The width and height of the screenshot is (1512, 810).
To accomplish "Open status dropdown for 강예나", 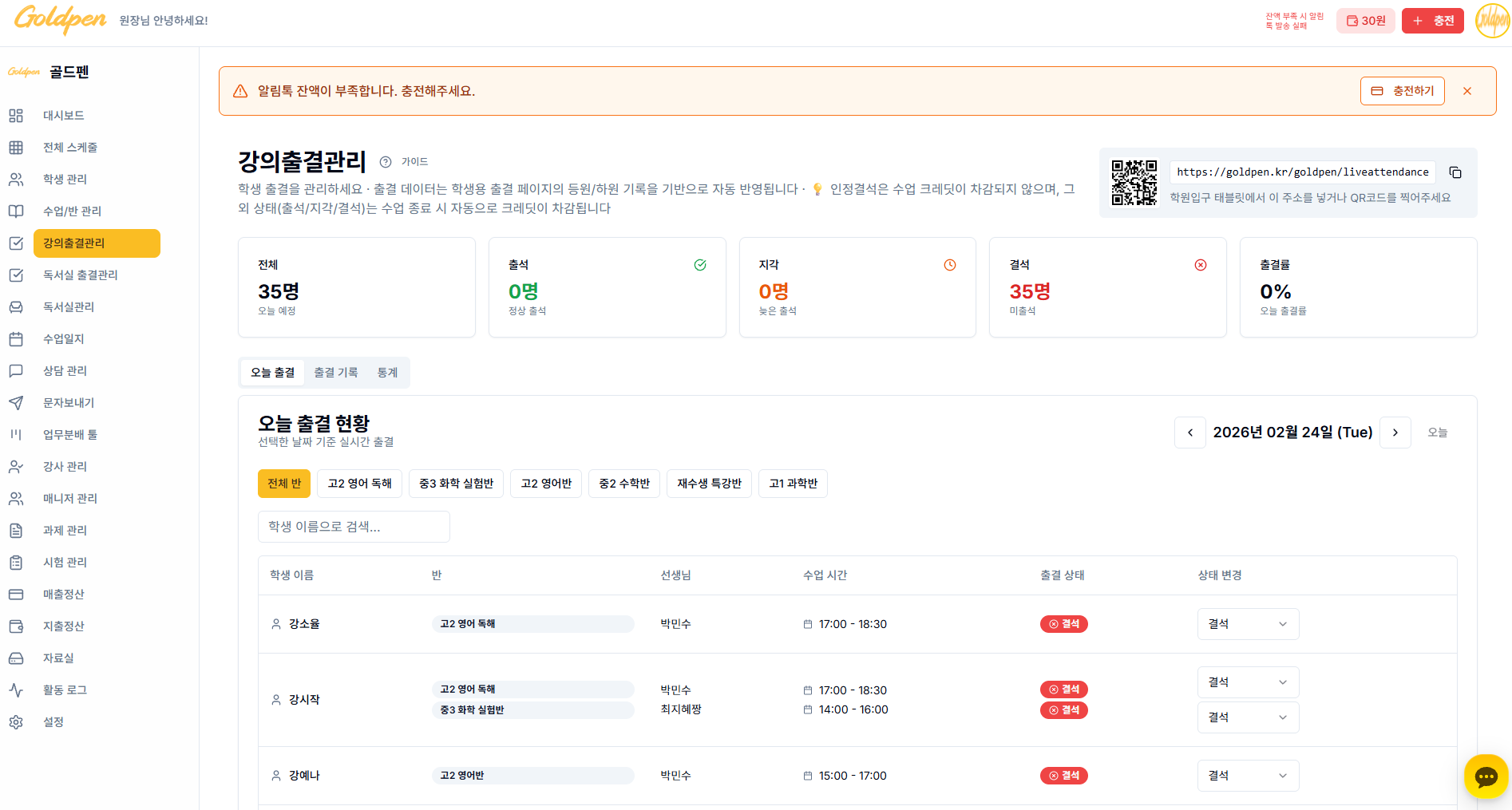I will pyautogui.click(x=1247, y=776).
